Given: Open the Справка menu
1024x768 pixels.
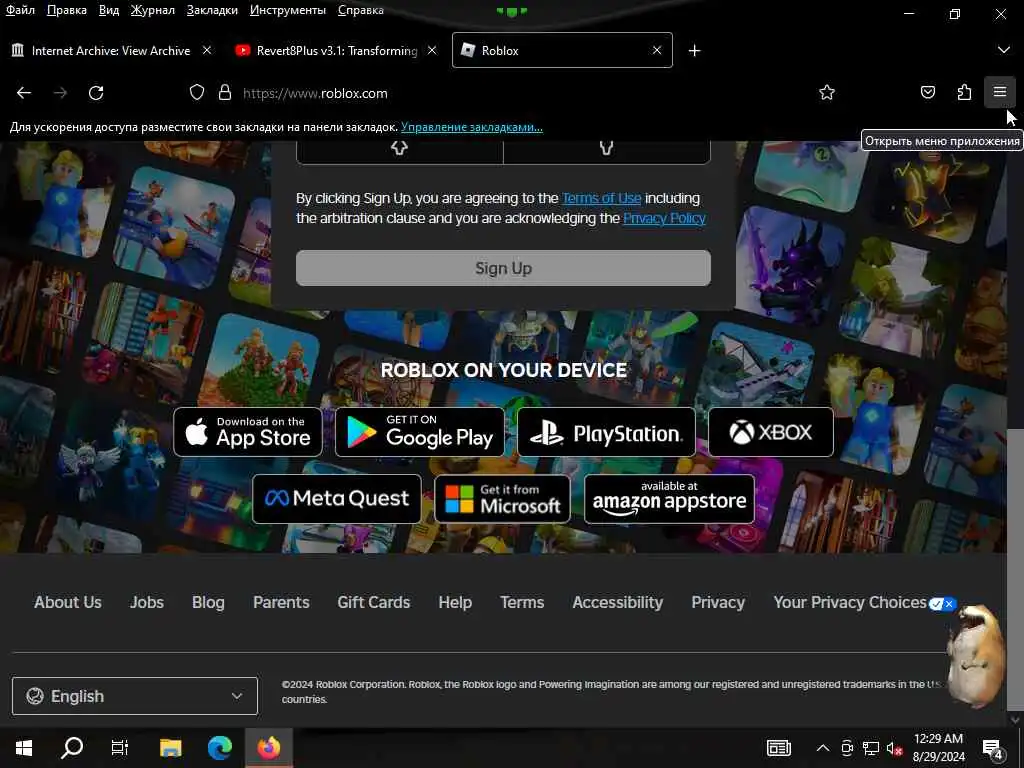Looking at the screenshot, I should tap(360, 10).
